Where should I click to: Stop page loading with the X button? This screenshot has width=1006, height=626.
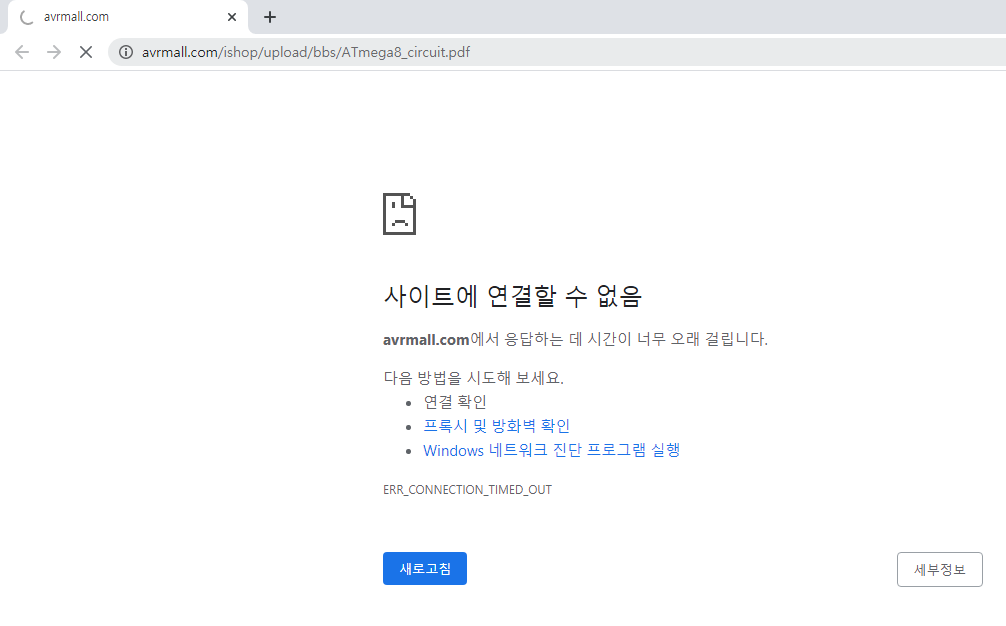(86, 52)
